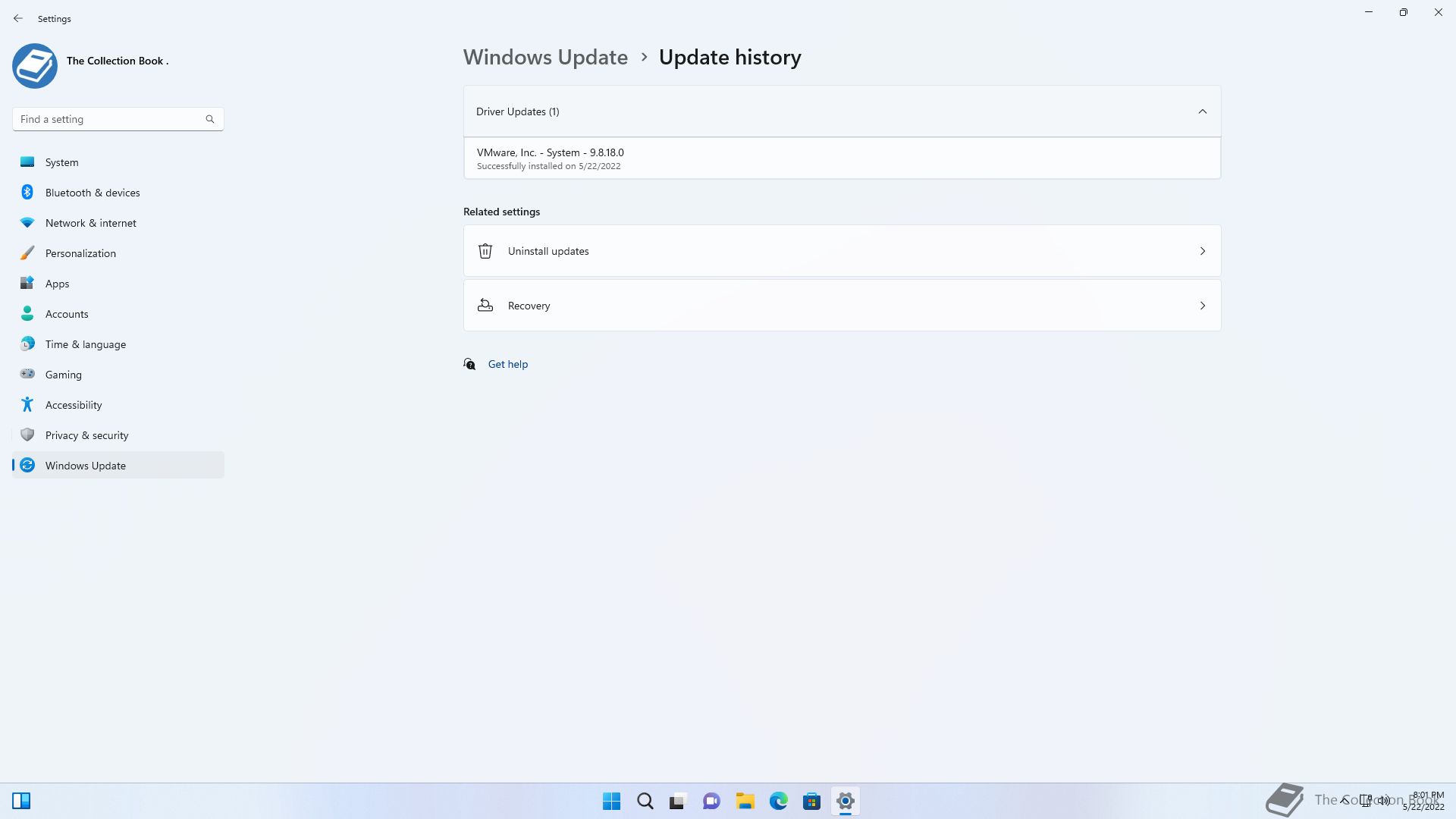Click The Collection Book account name
1456x819 pixels.
(x=118, y=61)
